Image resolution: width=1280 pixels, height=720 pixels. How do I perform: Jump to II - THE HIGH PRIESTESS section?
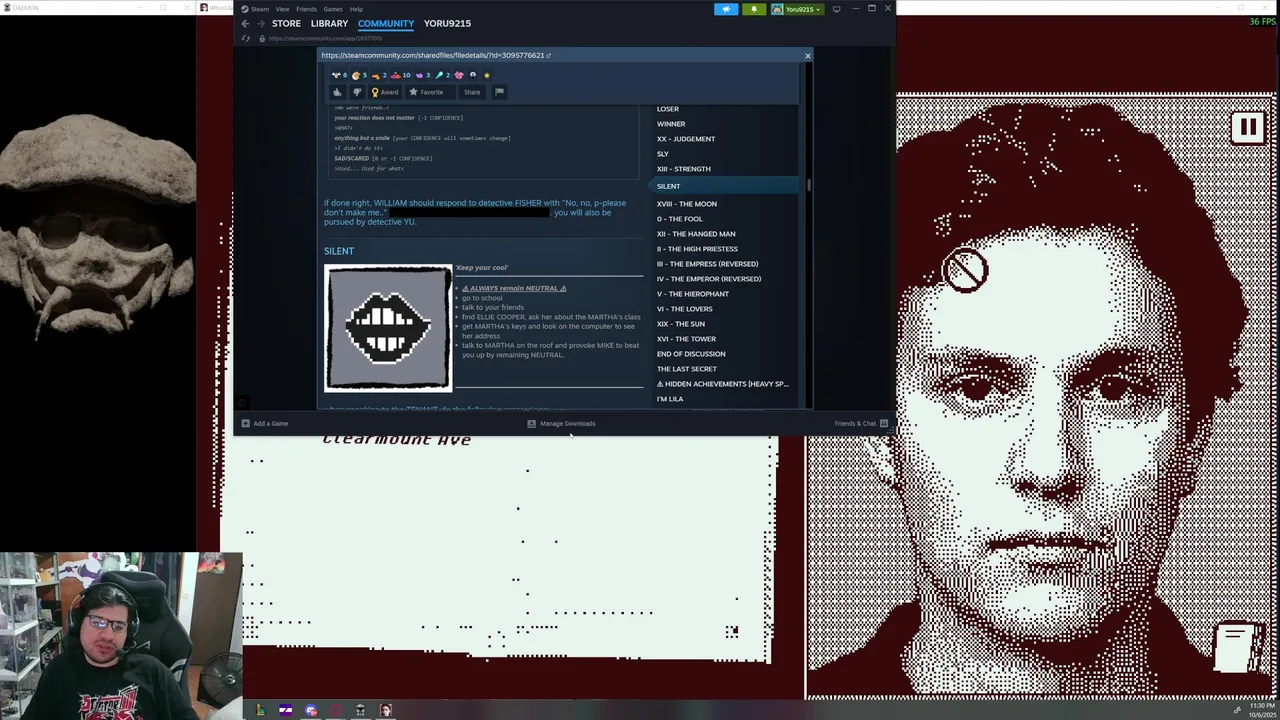click(x=697, y=249)
